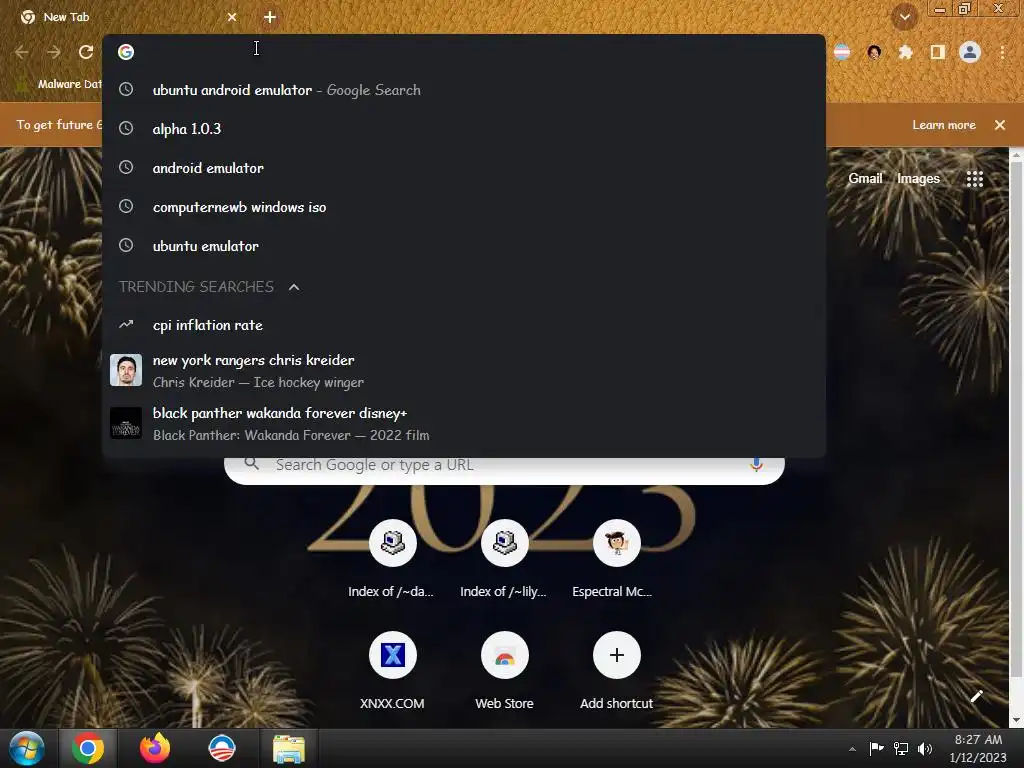1024x768 pixels.
Task: Open the Windows Start menu orb
Action: (27, 748)
